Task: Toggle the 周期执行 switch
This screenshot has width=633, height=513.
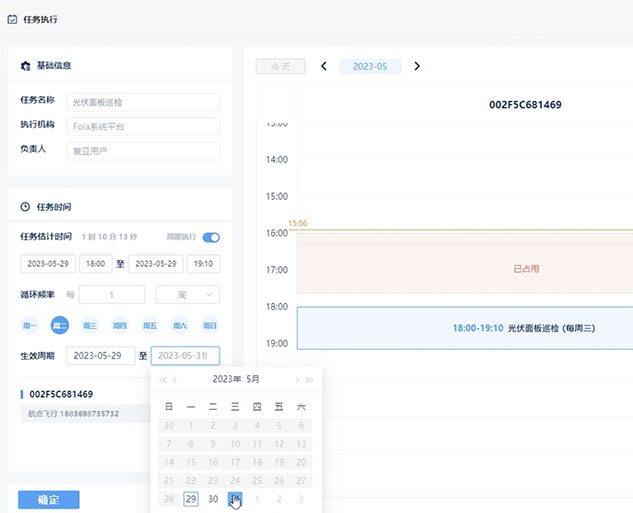Action: tap(211, 237)
